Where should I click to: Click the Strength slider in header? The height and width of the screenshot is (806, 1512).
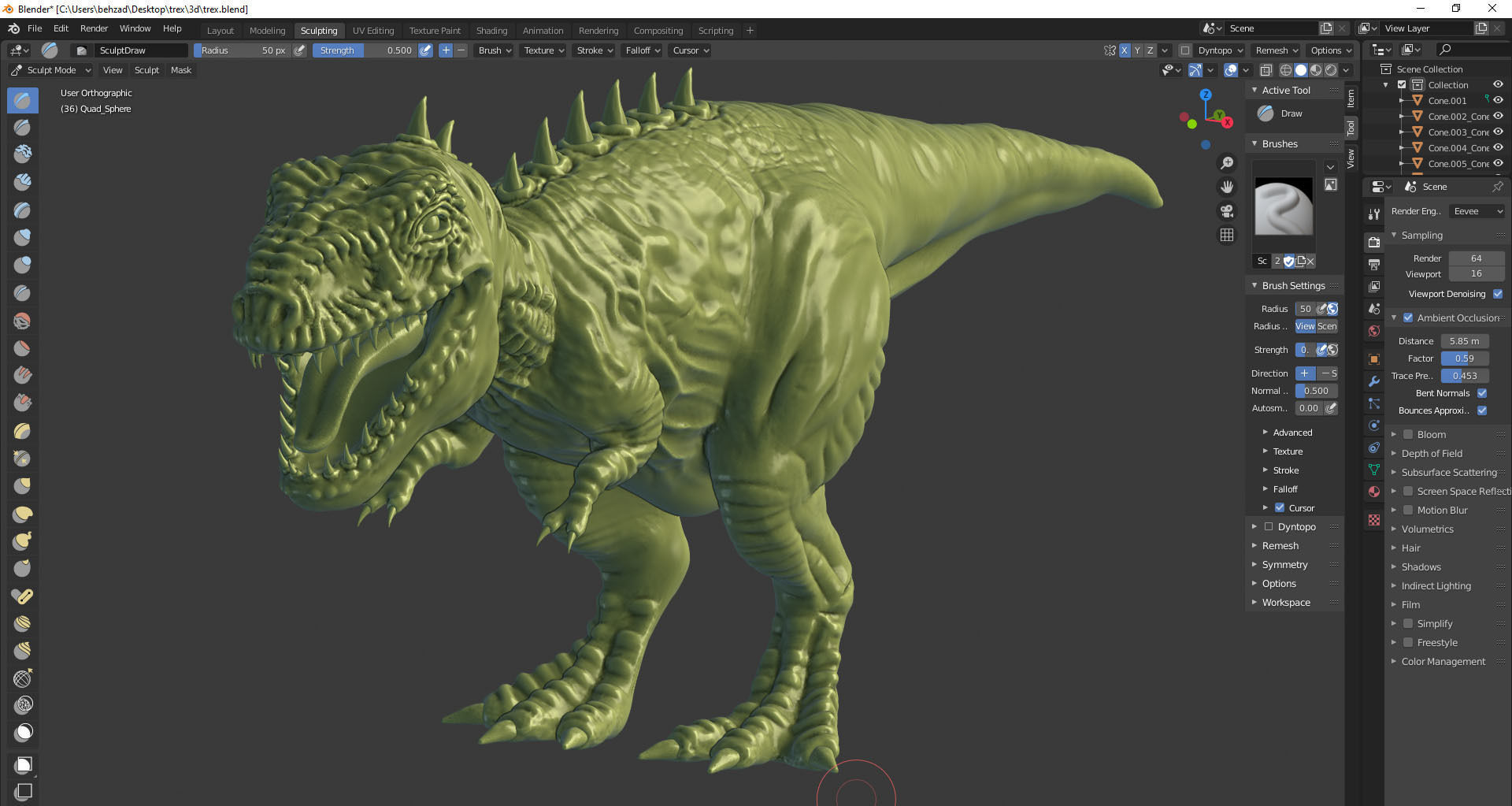365,50
